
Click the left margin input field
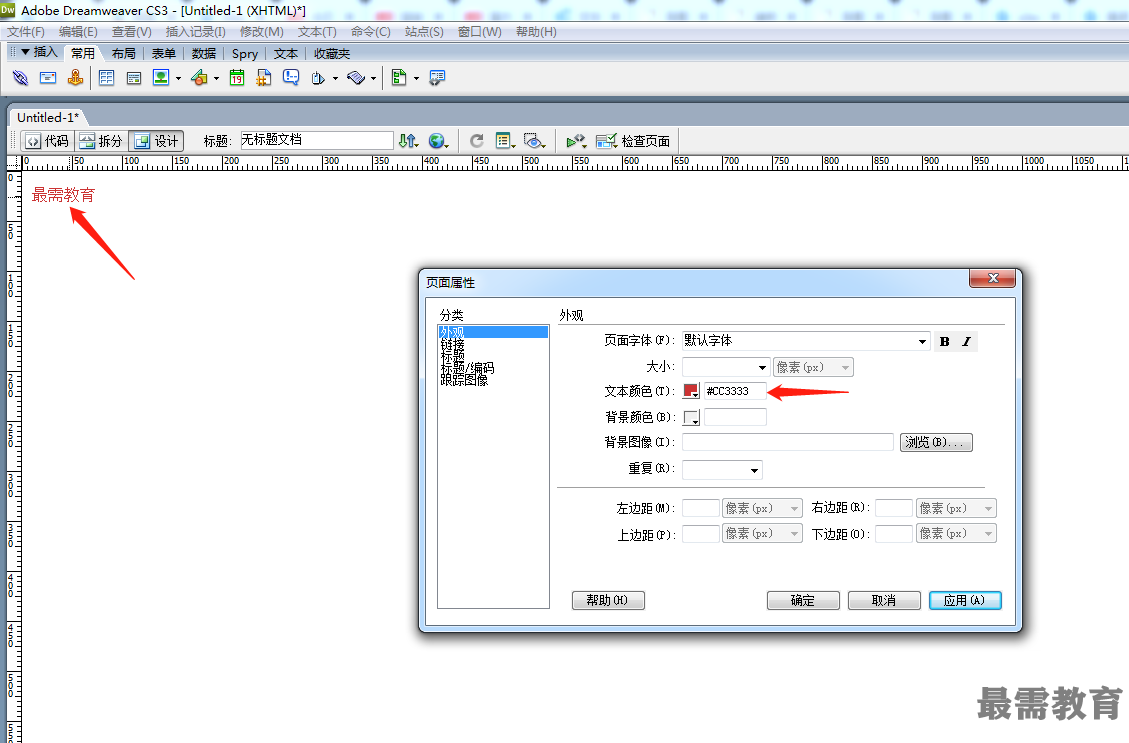click(701, 508)
